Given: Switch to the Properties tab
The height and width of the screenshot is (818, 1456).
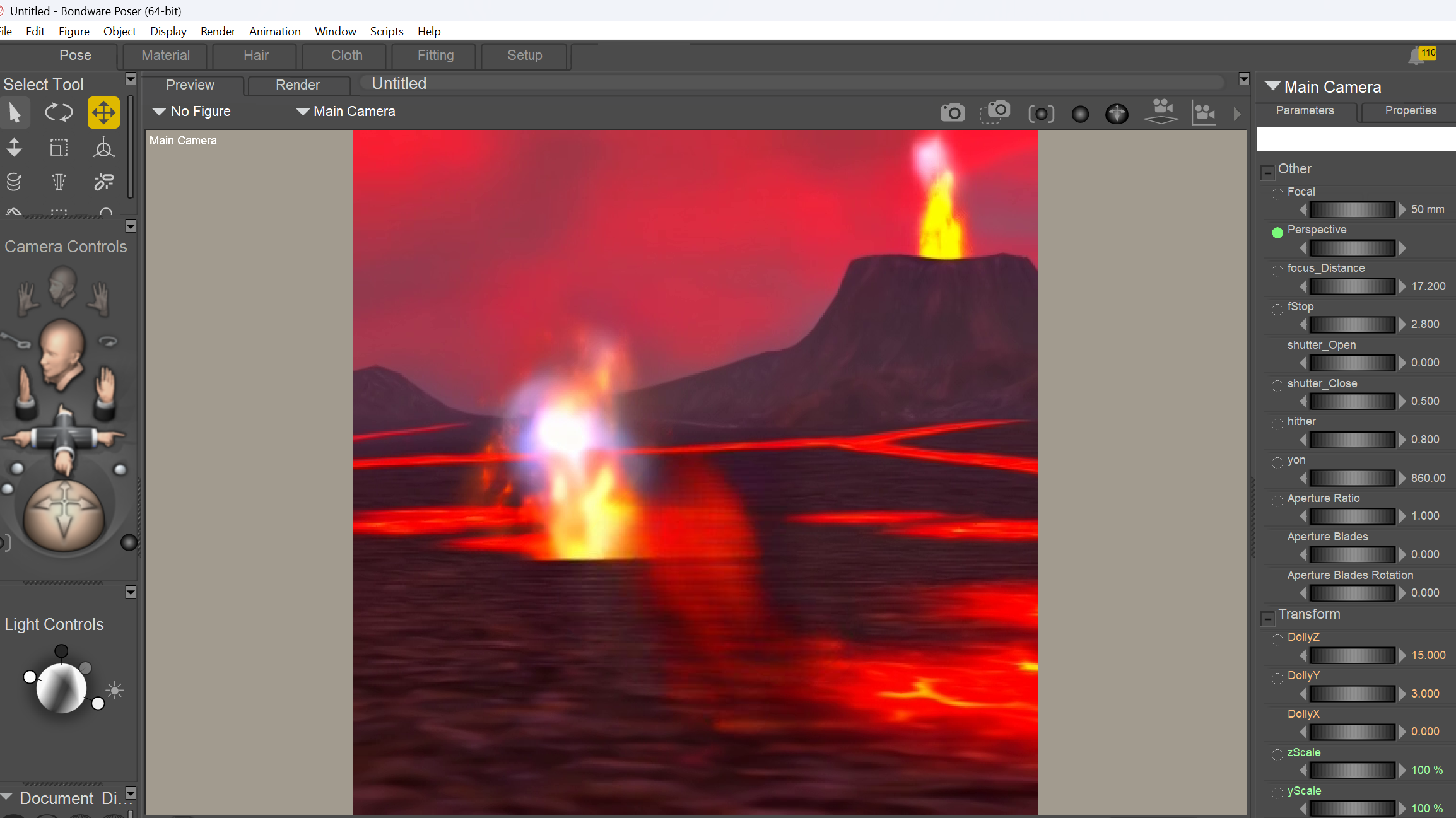Looking at the screenshot, I should point(1411,110).
